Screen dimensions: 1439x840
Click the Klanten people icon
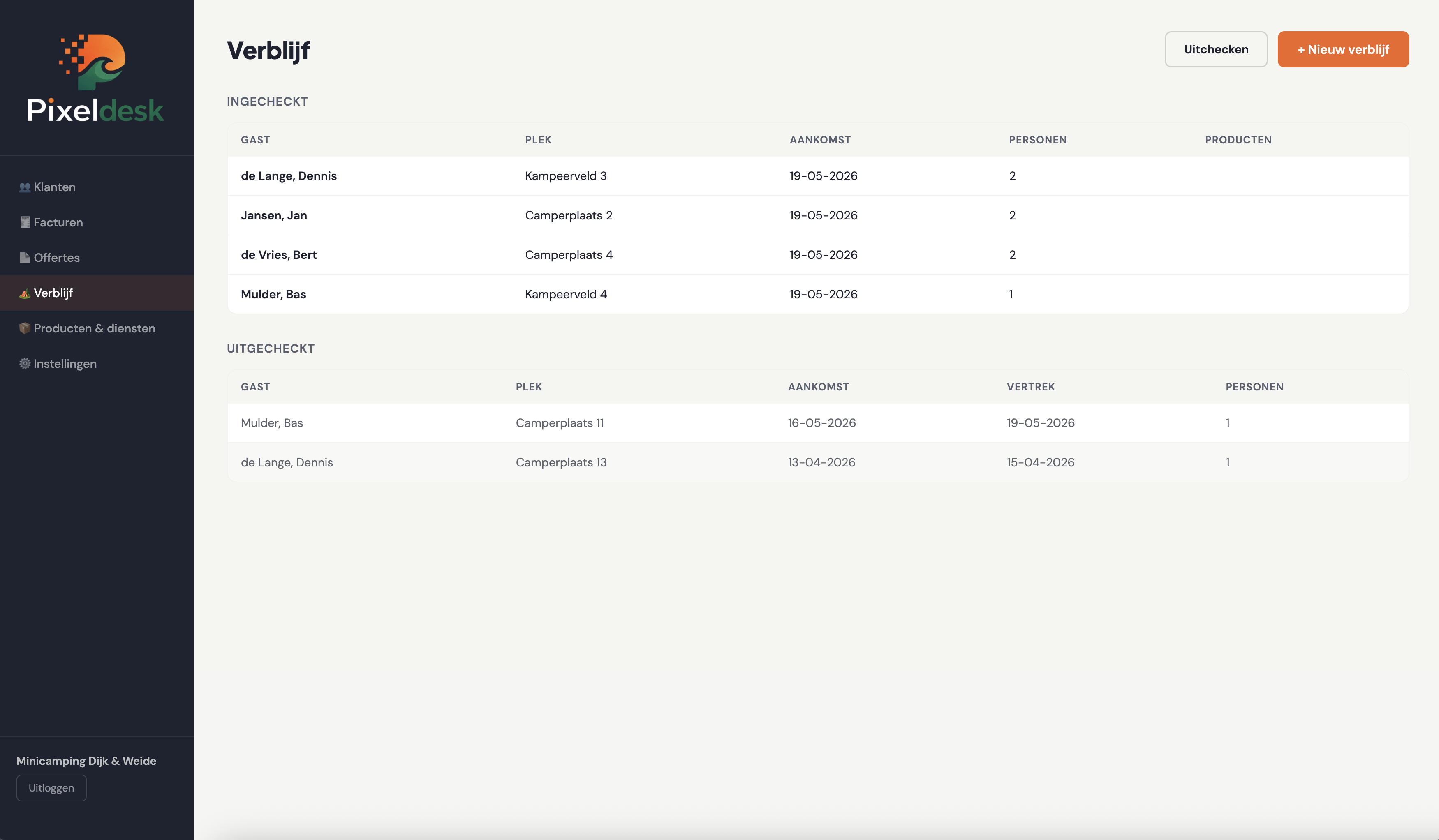[25, 187]
